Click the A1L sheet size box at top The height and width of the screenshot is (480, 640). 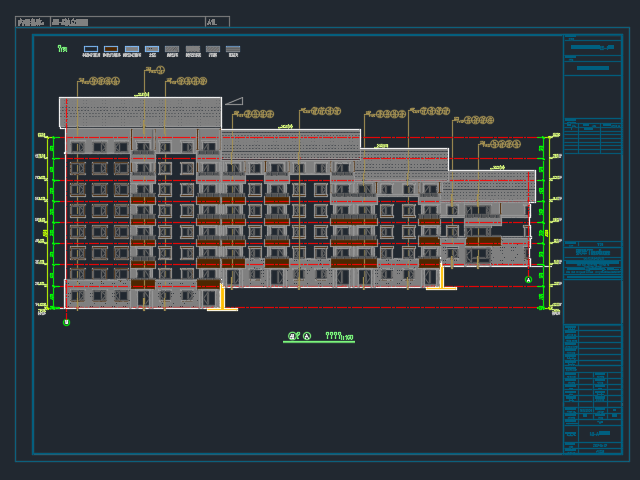point(217,21)
